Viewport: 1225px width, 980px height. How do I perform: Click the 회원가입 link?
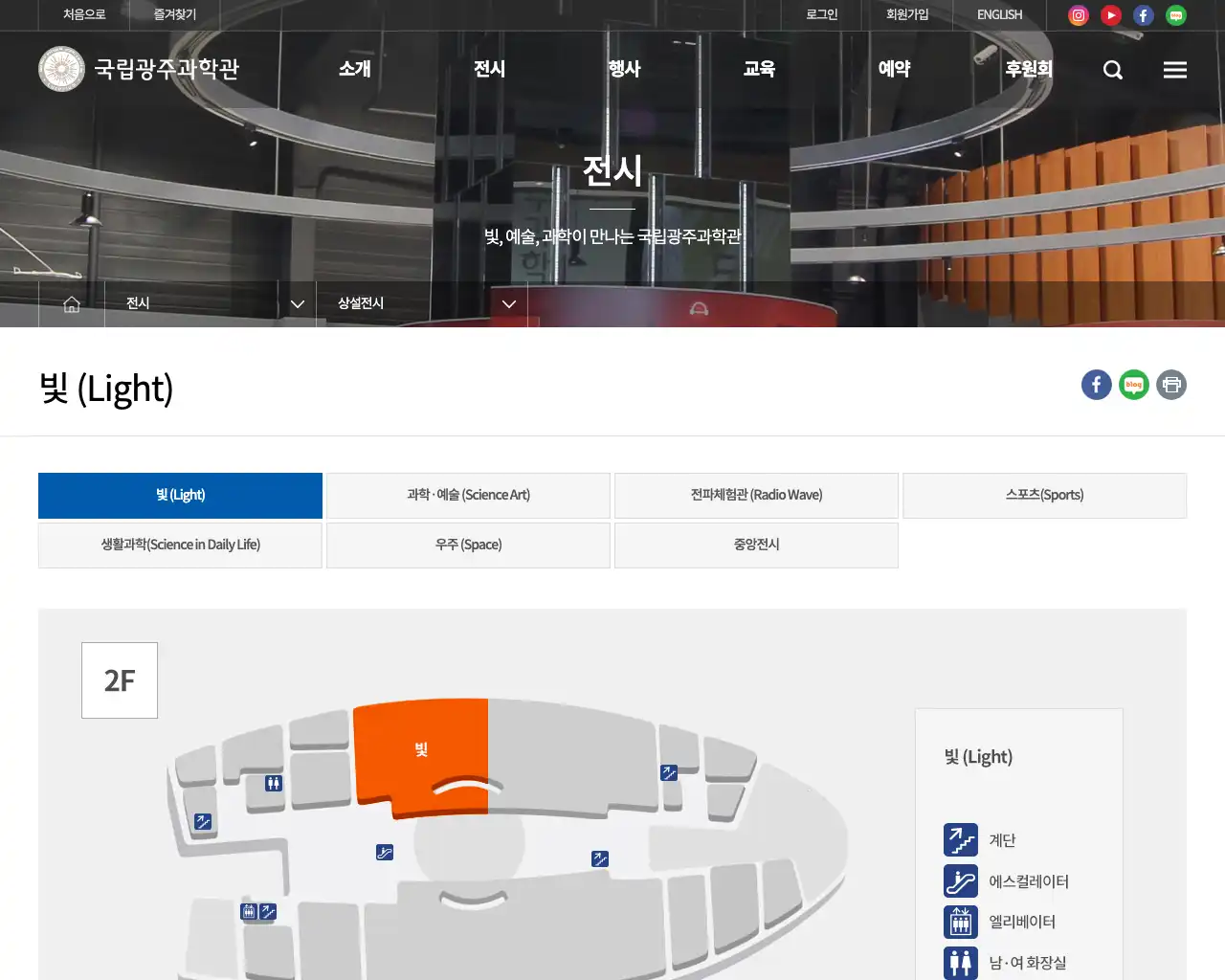(x=907, y=15)
